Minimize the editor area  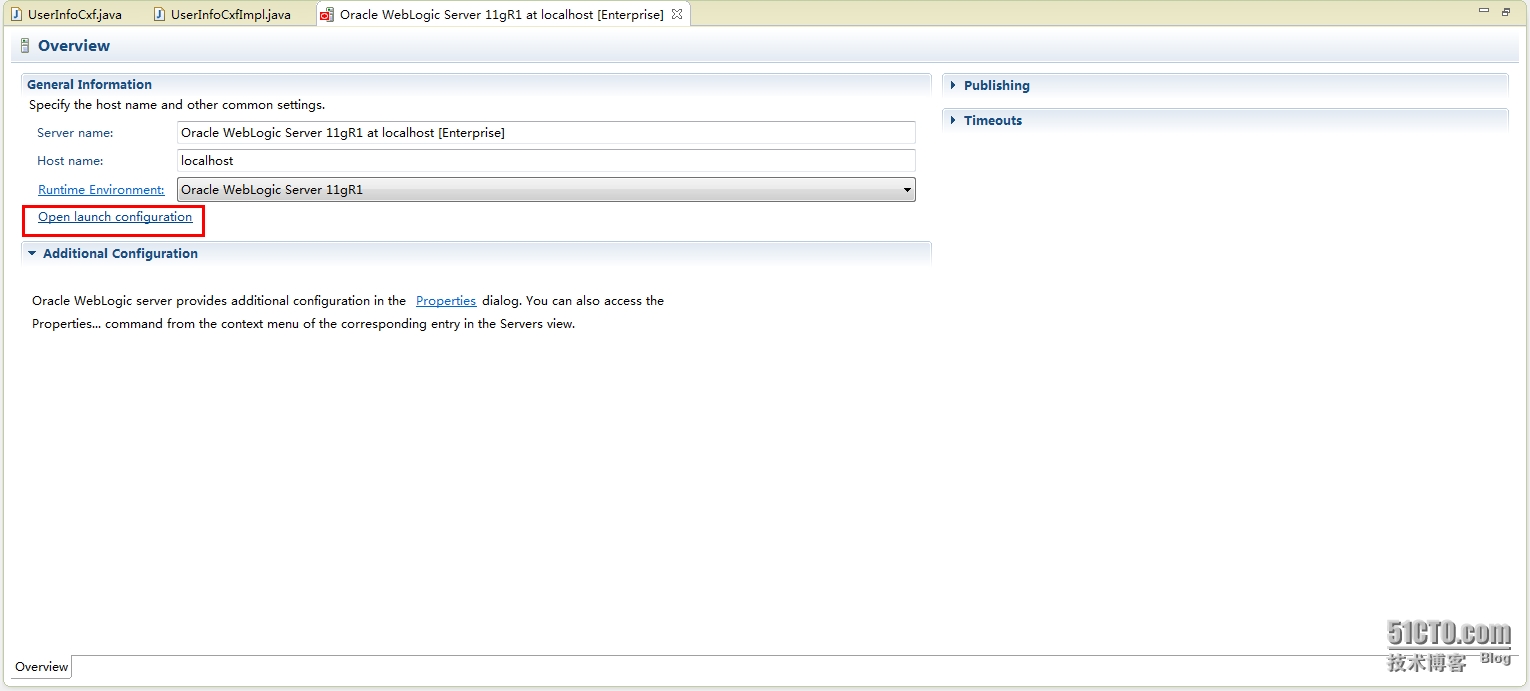click(1484, 12)
